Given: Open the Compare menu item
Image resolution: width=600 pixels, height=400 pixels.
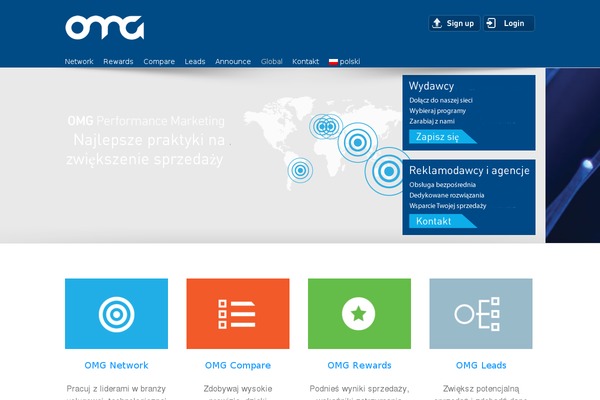Looking at the screenshot, I should point(159,62).
